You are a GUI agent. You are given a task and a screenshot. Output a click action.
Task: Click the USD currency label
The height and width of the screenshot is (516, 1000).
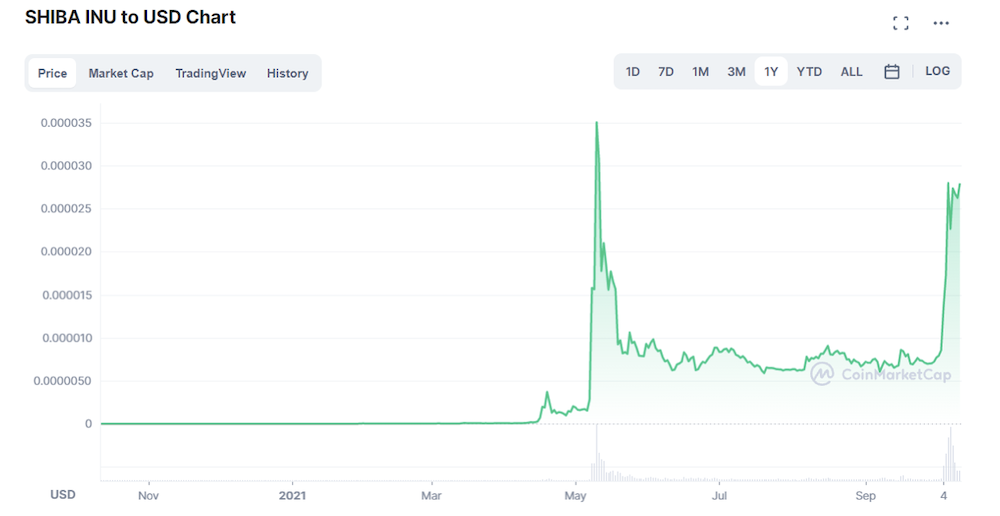(x=63, y=494)
